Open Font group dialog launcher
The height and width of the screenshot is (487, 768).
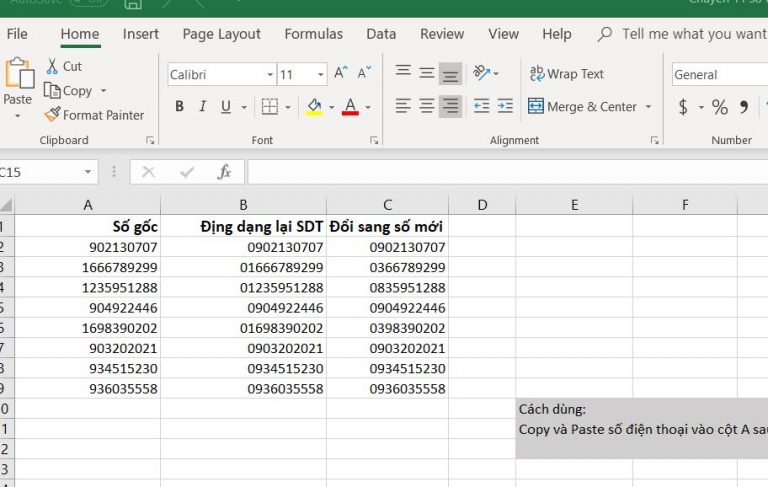pyautogui.click(x=374, y=141)
